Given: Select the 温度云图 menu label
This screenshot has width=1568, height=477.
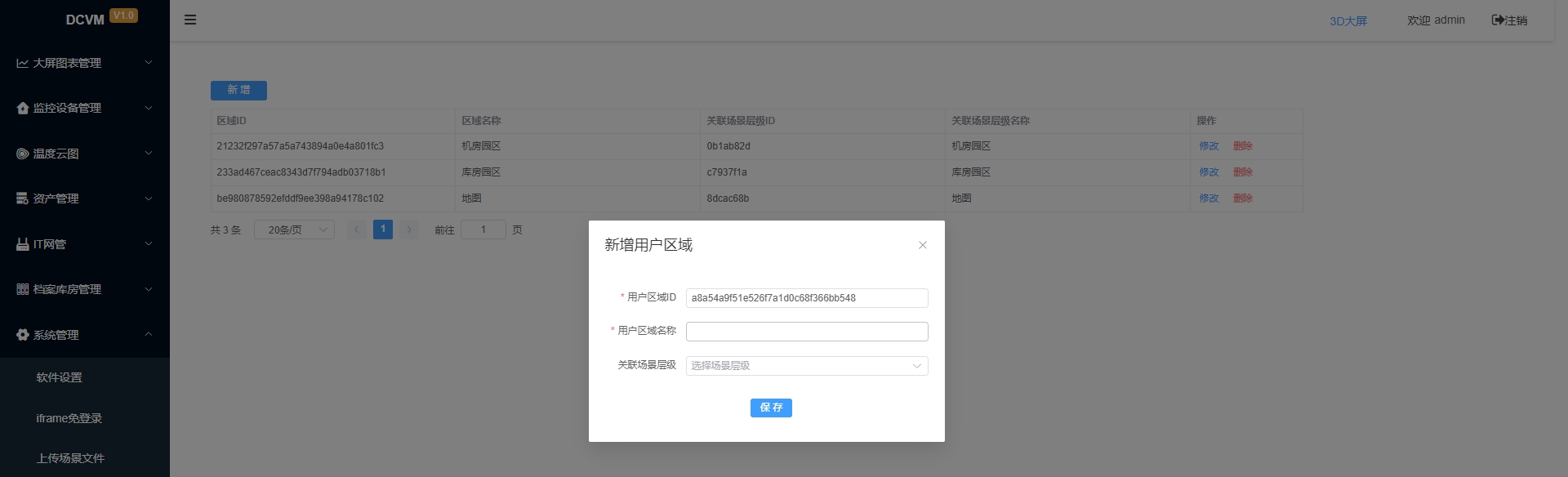Looking at the screenshot, I should [56, 154].
